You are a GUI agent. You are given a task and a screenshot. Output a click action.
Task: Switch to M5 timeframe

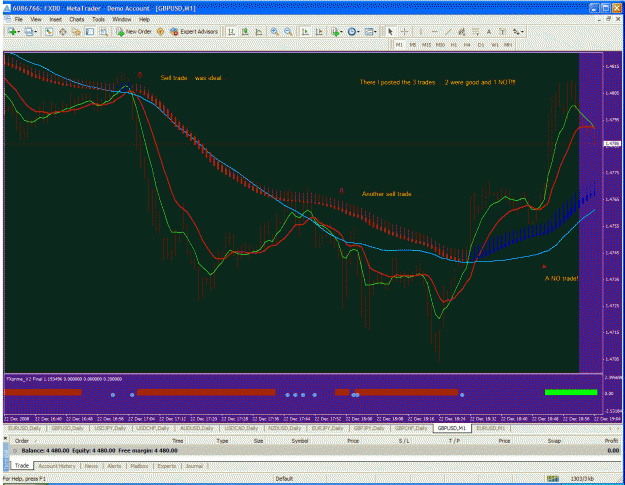413,45
